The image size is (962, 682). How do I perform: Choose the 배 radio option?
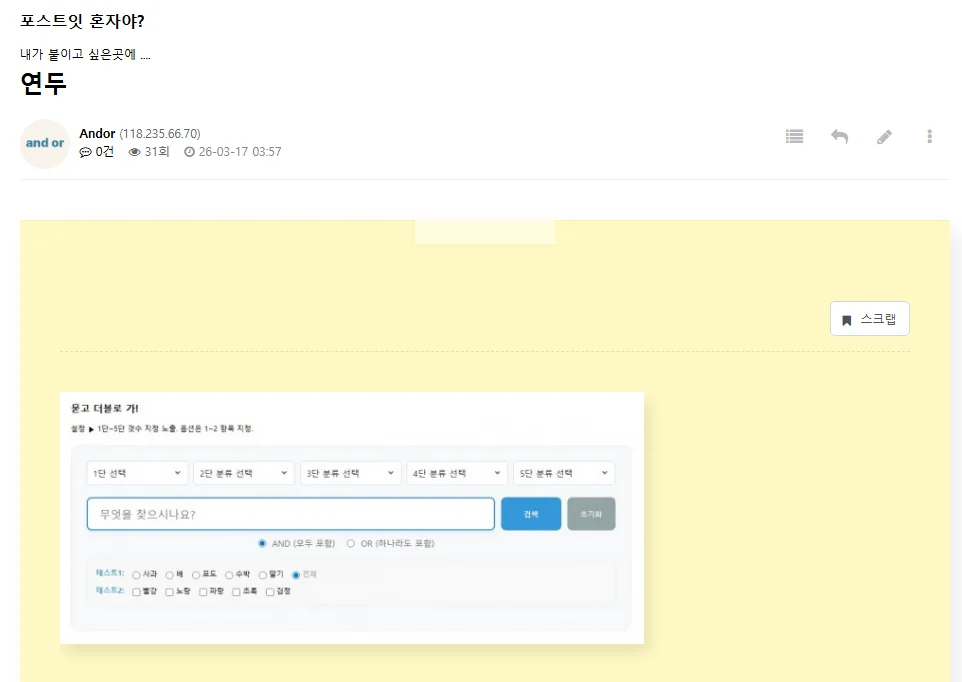(169, 575)
